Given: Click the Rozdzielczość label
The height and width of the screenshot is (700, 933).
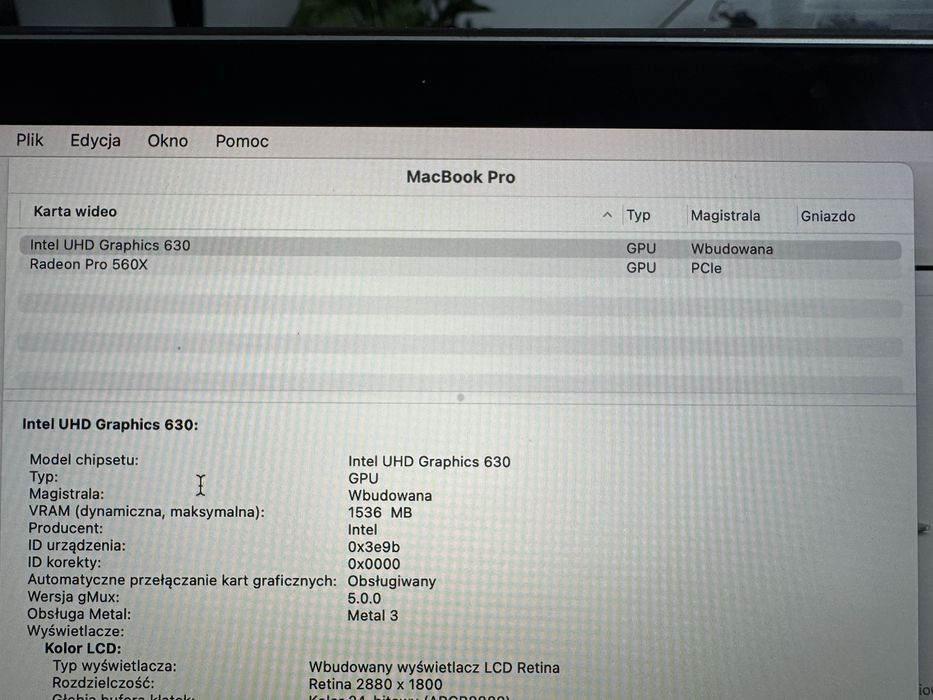Looking at the screenshot, I should coord(103,682).
